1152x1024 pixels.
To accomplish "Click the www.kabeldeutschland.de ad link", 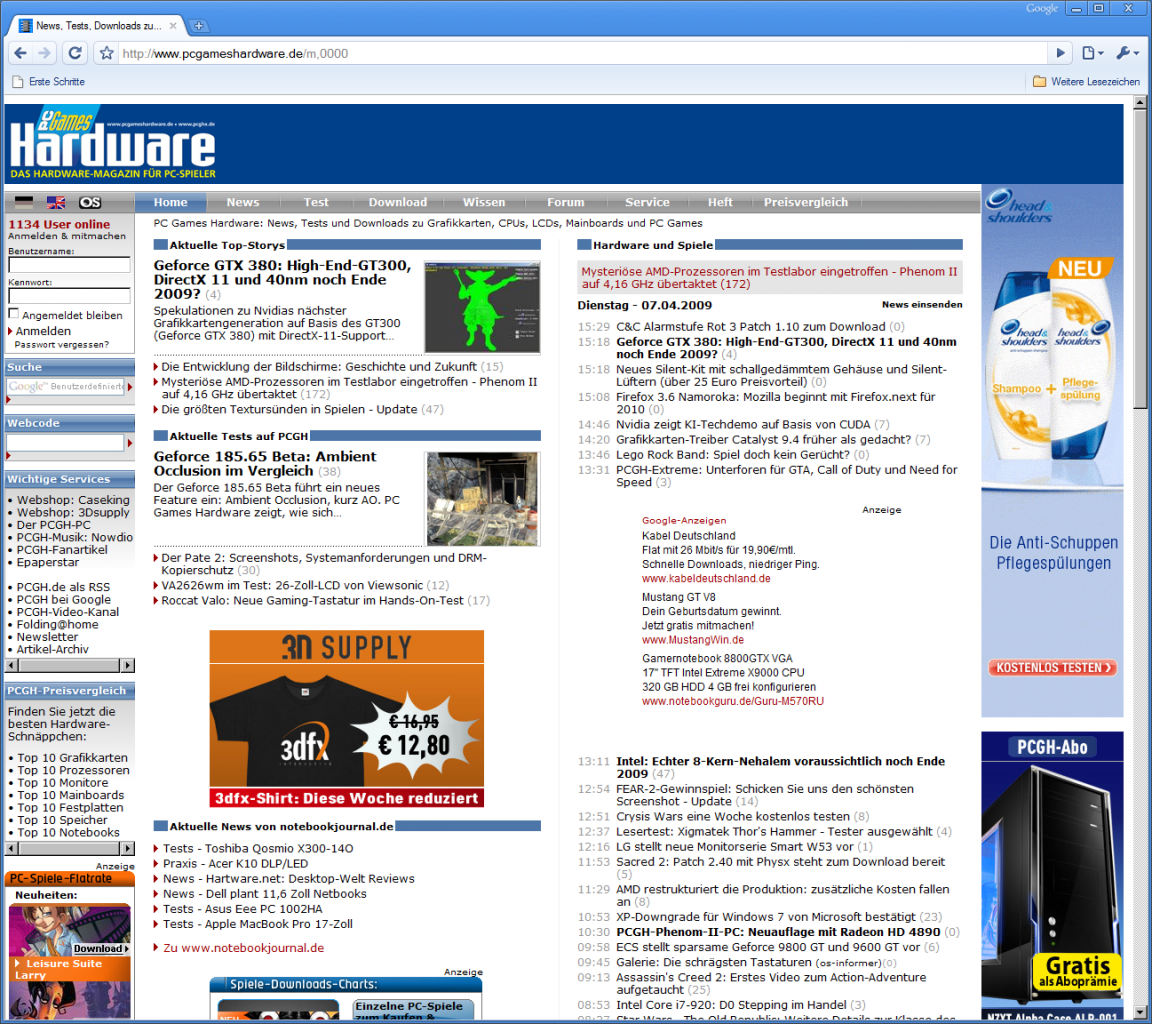I will coord(706,578).
